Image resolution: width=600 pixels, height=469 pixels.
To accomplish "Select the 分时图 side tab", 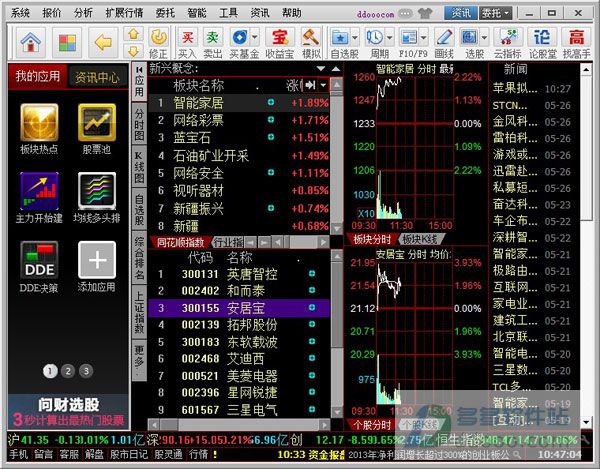I will (139, 125).
